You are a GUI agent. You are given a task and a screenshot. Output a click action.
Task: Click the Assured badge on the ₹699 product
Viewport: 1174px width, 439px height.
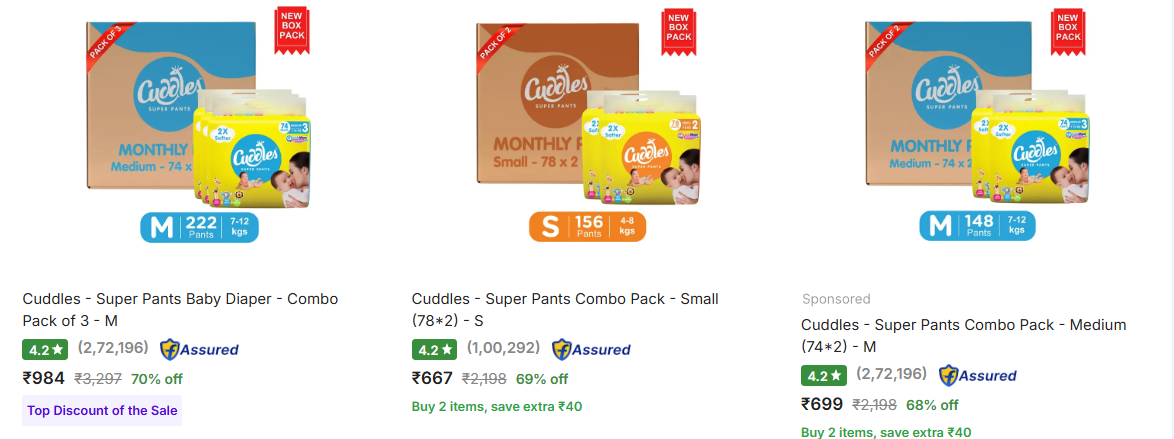pyautogui.click(x=977, y=375)
